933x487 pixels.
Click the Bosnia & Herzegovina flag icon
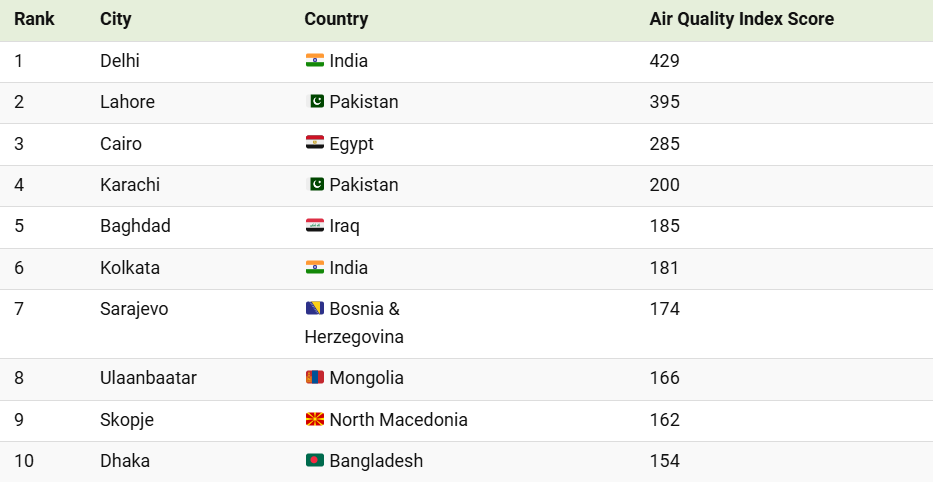point(315,308)
